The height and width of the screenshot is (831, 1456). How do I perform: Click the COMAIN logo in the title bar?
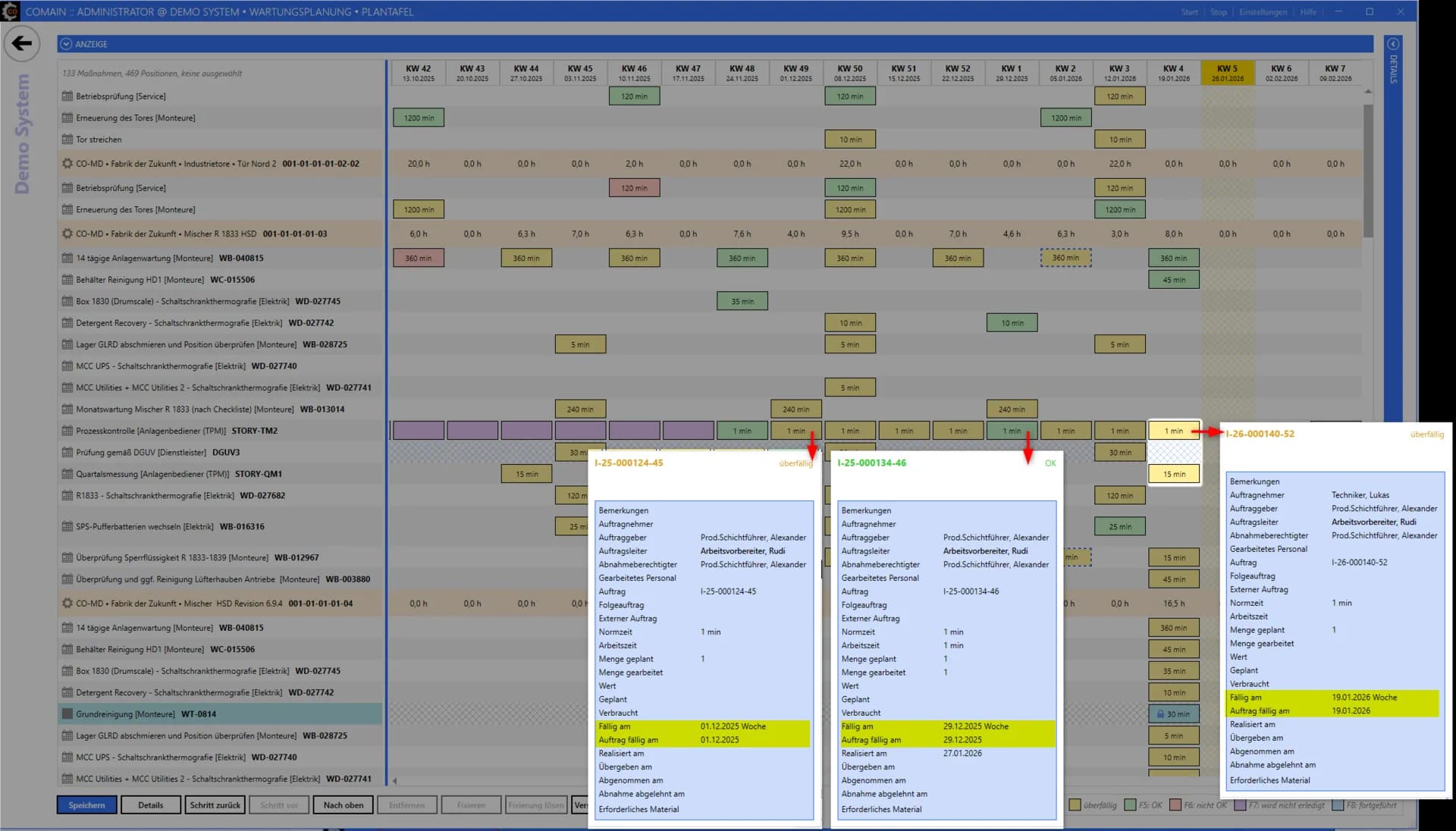[11, 11]
